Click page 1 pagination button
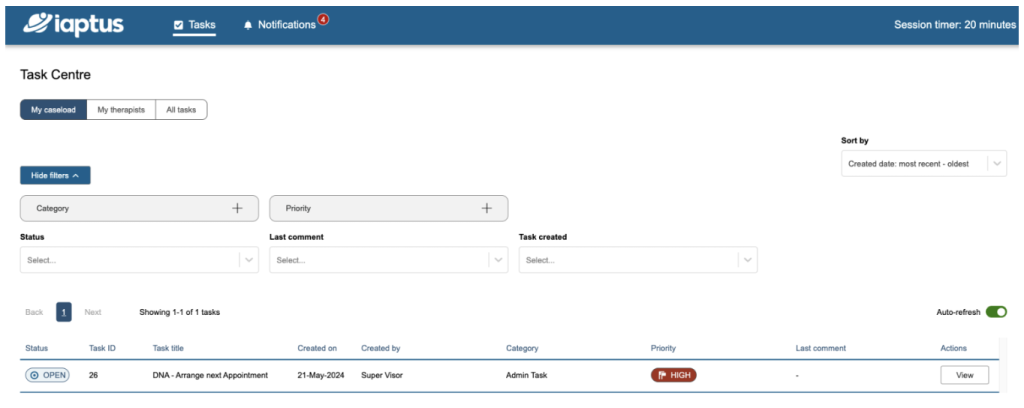1024x408 pixels. 64,312
